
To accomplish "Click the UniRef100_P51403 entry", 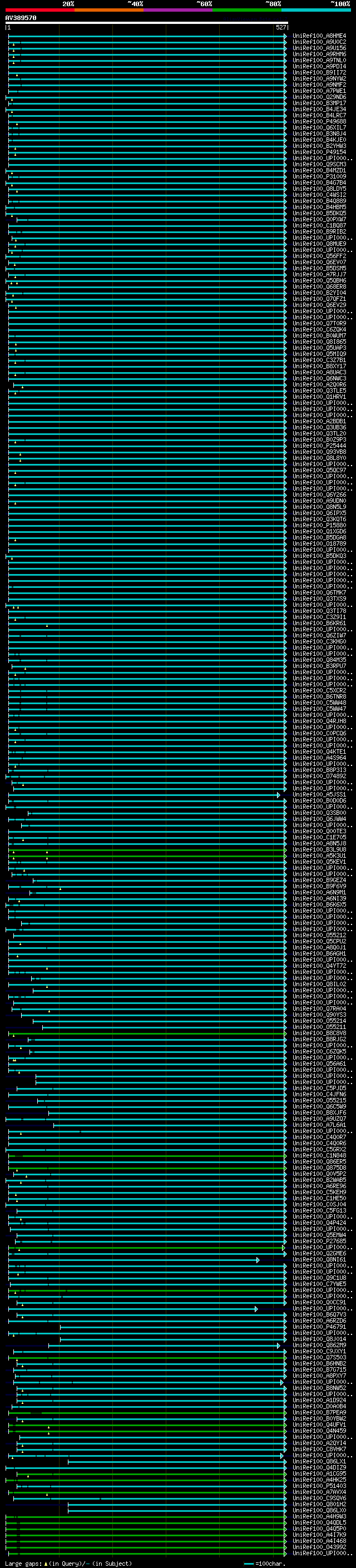I will click(x=319, y=1486).
